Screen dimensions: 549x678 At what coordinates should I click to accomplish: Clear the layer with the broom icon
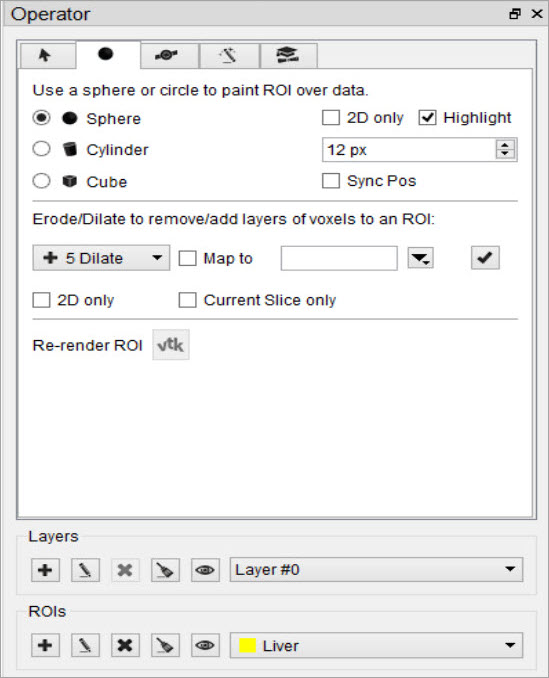point(165,570)
